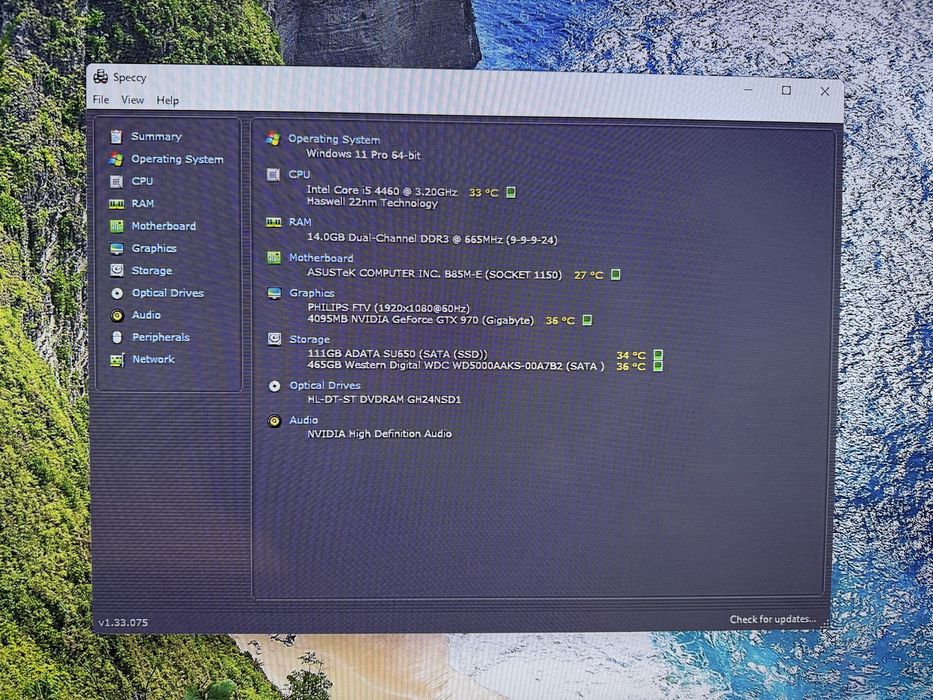Click the Audio speaker icon in sidebar
The height and width of the screenshot is (700, 933).
[x=117, y=315]
